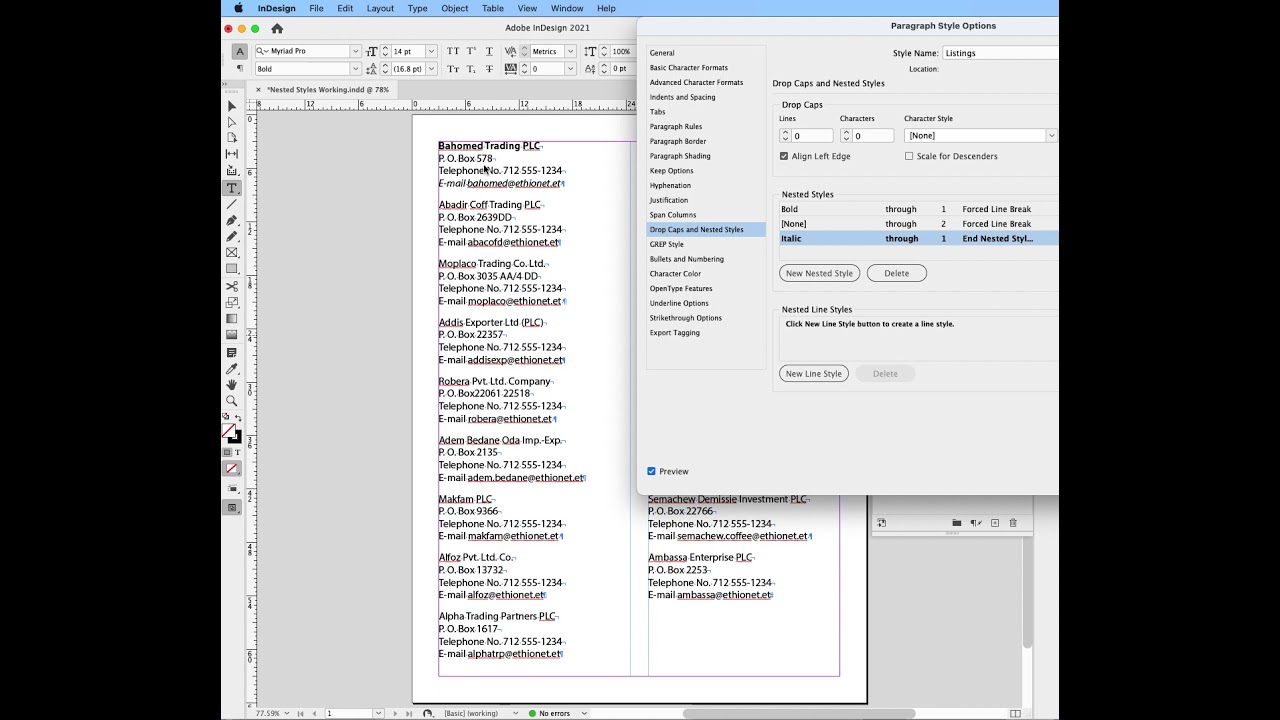This screenshot has width=1280, height=720.
Task: Click the InDesign app menu
Action: click(x=277, y=8)
